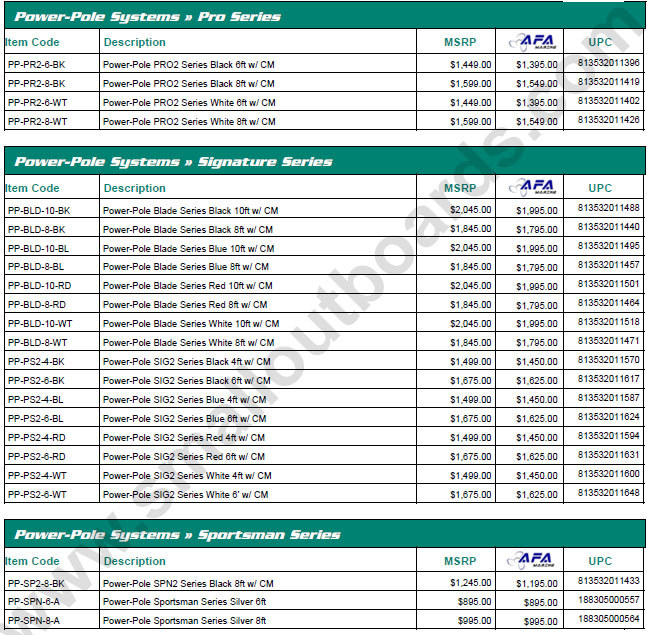This screenshot has height=635, width=647.
Task: Select item code PP-PS2-4-WT
Action: pos(37,476)
